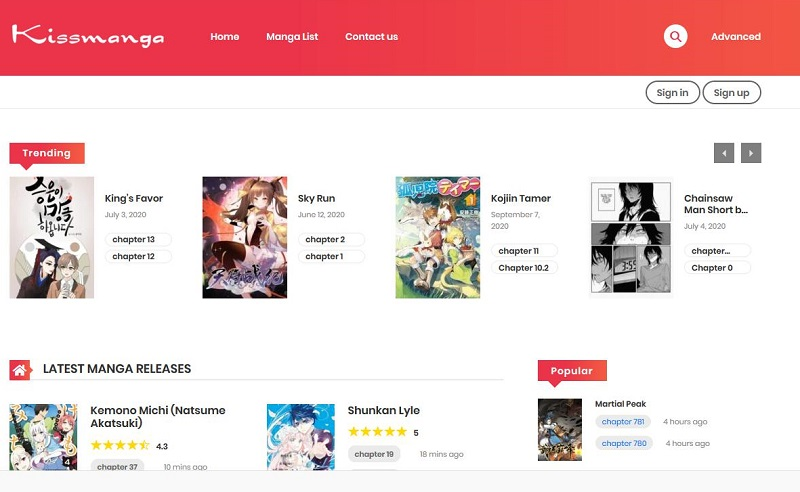Open Kojiin Tamer chapter 11
Image resolution: width=800 pixels, height=492 pixels.
pos(524,251)
